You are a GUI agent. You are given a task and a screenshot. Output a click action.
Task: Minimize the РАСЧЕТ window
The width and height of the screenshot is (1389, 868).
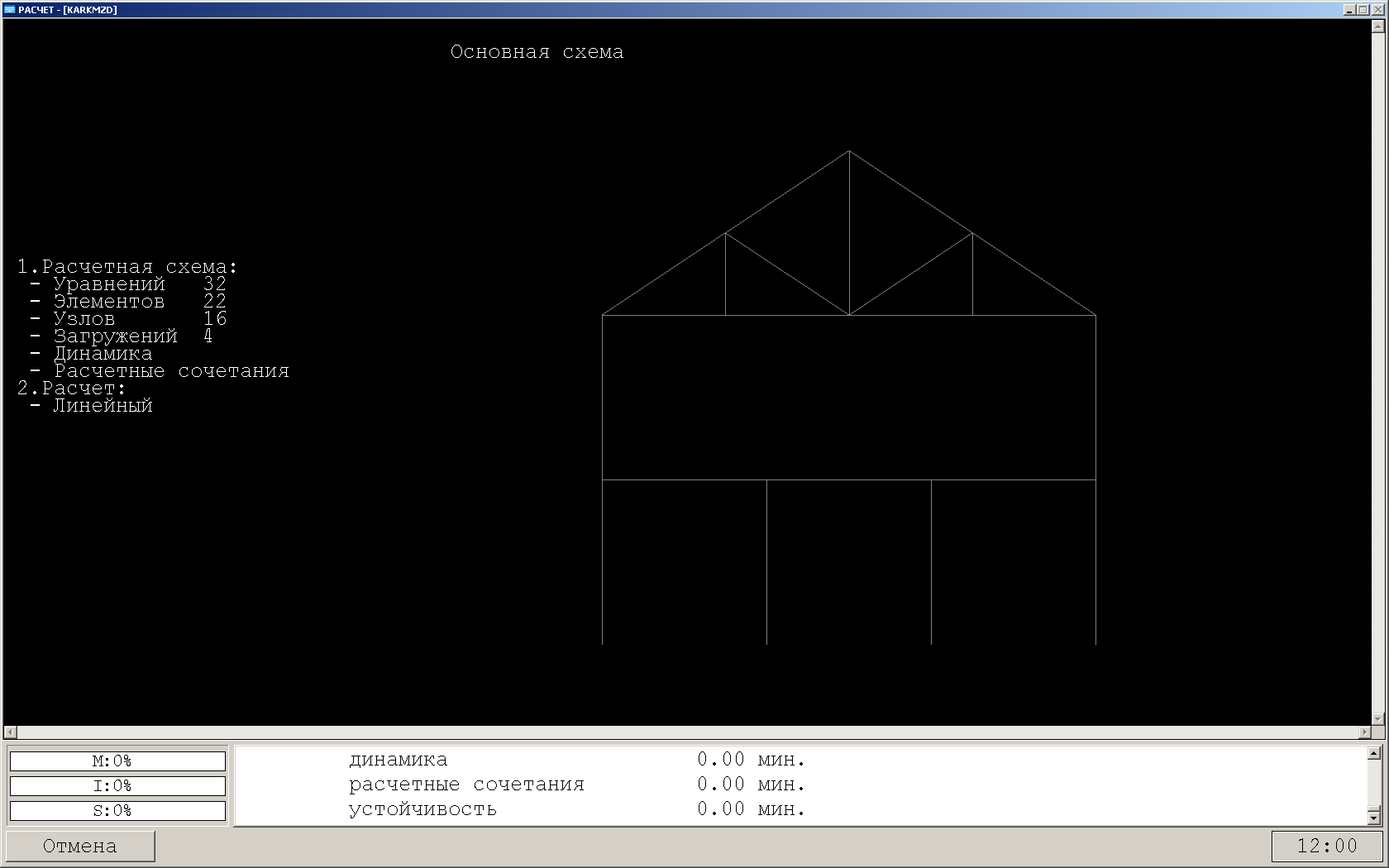tap(1350, 10)
